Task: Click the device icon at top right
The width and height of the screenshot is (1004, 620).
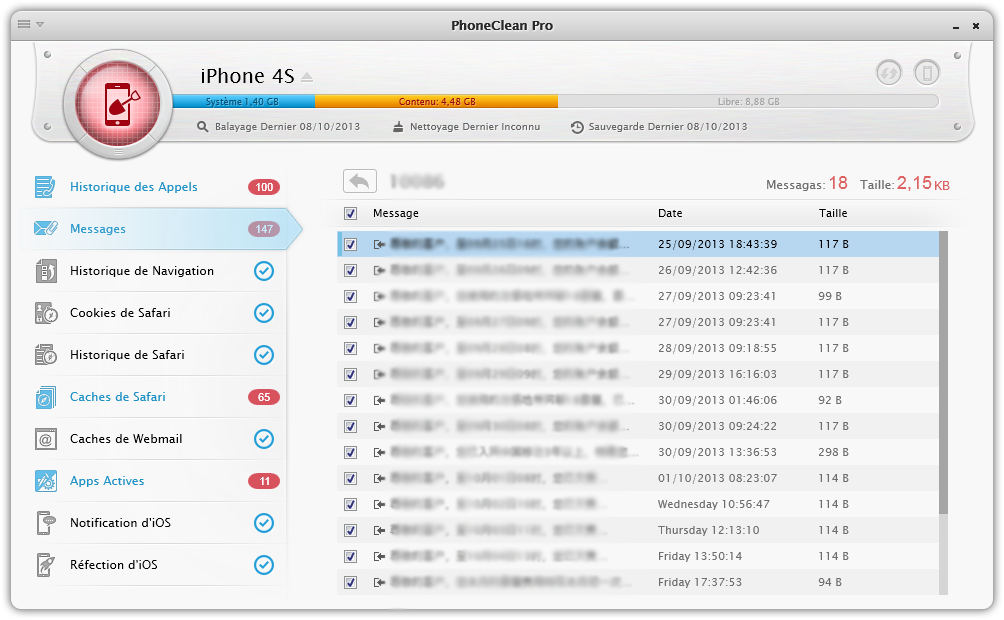Action: click(927, 72)
